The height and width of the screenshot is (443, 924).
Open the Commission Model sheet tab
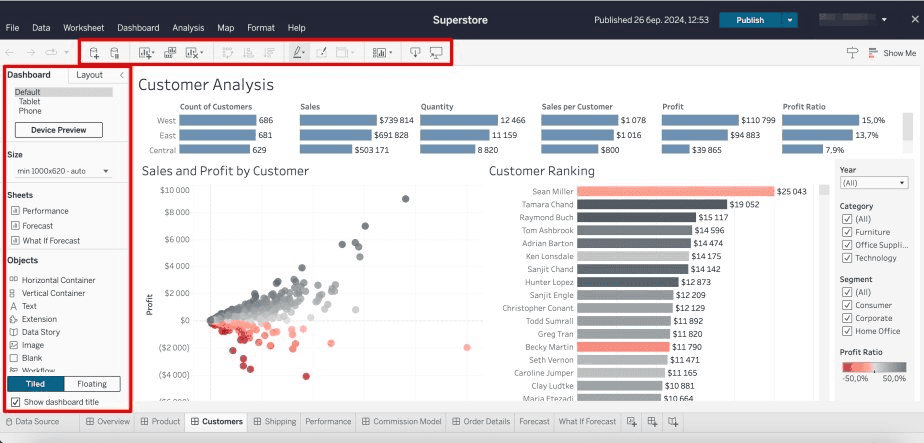[401, 421]
